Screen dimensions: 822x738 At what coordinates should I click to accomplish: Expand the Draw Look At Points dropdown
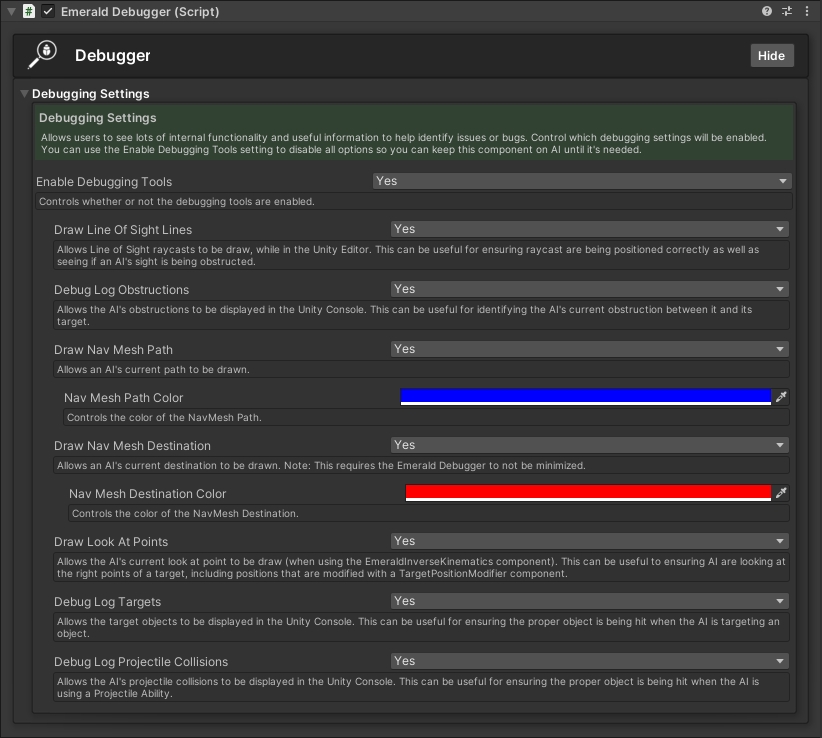pos(590,541)
